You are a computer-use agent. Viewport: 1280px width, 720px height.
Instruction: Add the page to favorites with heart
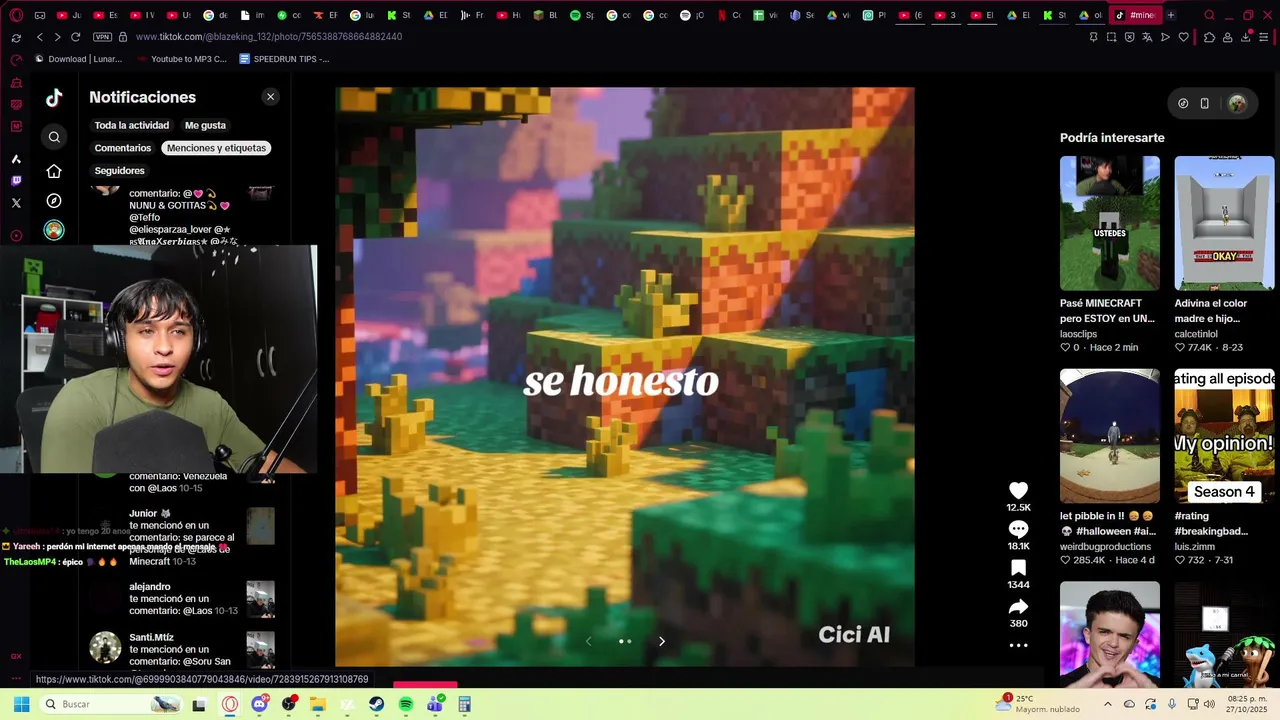[x=1184, y=37]
